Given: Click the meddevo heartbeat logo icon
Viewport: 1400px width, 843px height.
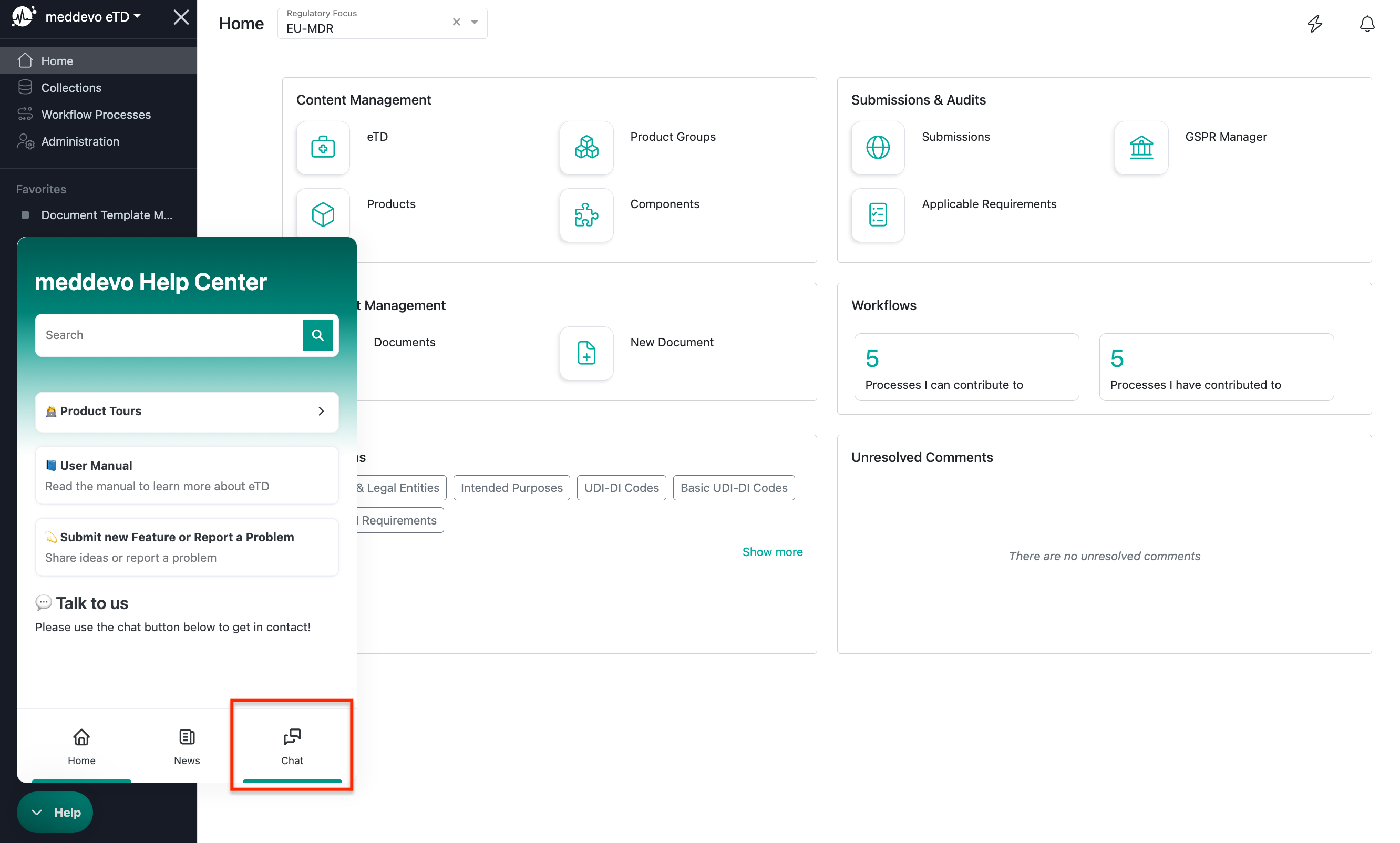Looking at the screenshot, I should tap(24, 16).
